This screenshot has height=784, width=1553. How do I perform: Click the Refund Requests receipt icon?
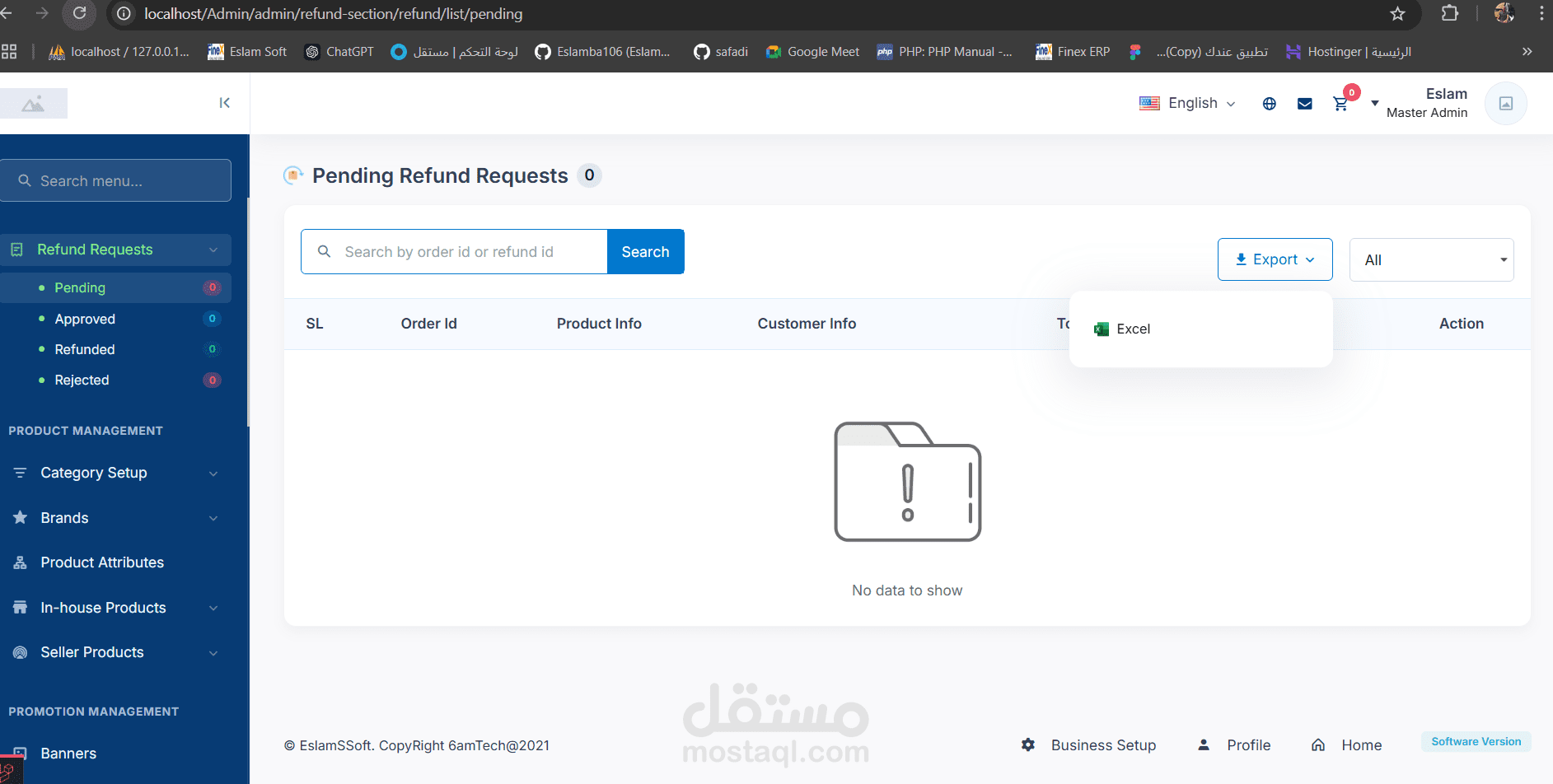(16, 250)
